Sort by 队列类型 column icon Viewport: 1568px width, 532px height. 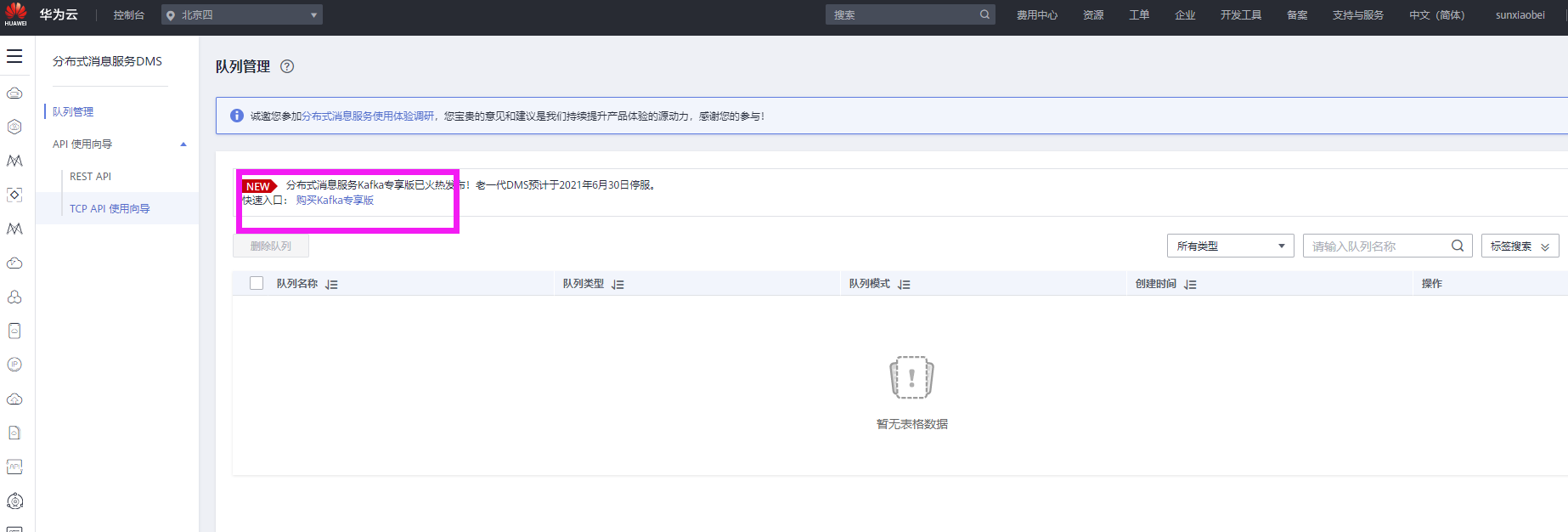[618, 285]
